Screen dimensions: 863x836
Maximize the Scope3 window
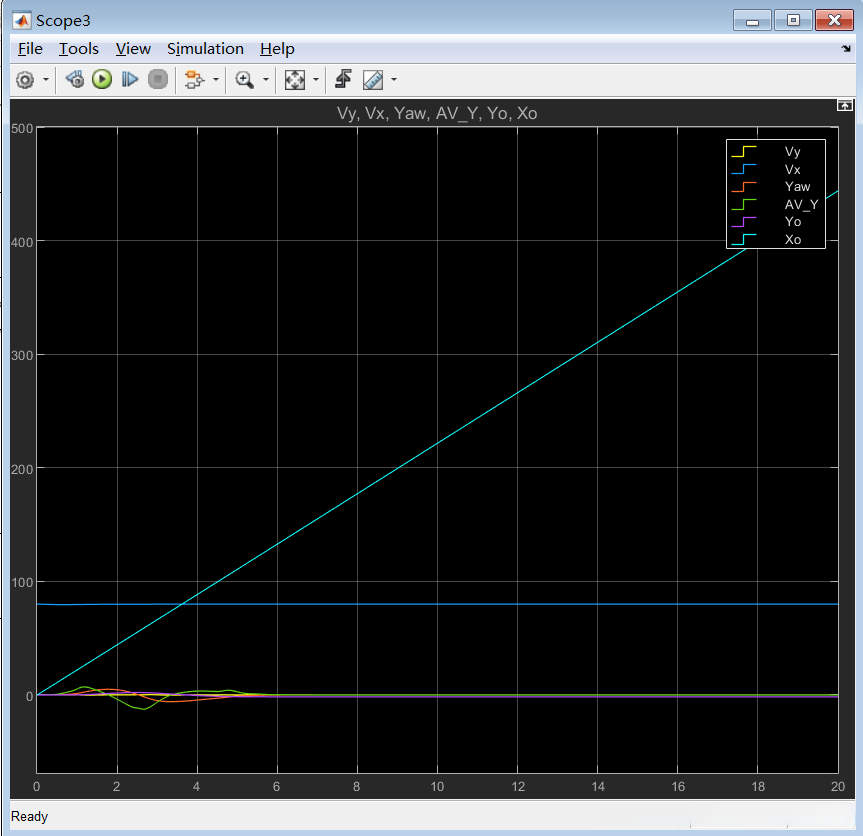(x=793, y=21)
